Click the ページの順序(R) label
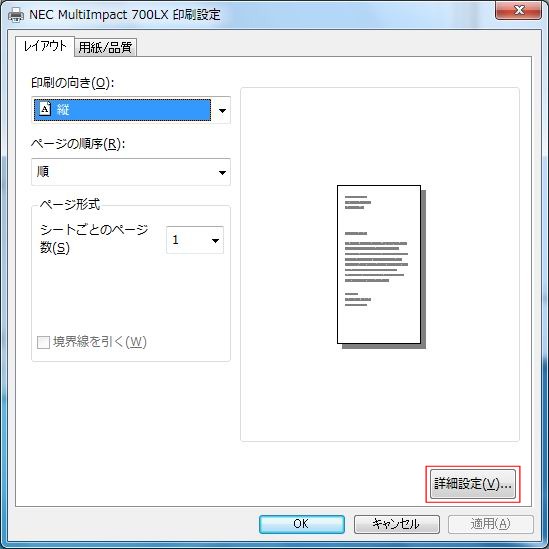 pos(78,144)
